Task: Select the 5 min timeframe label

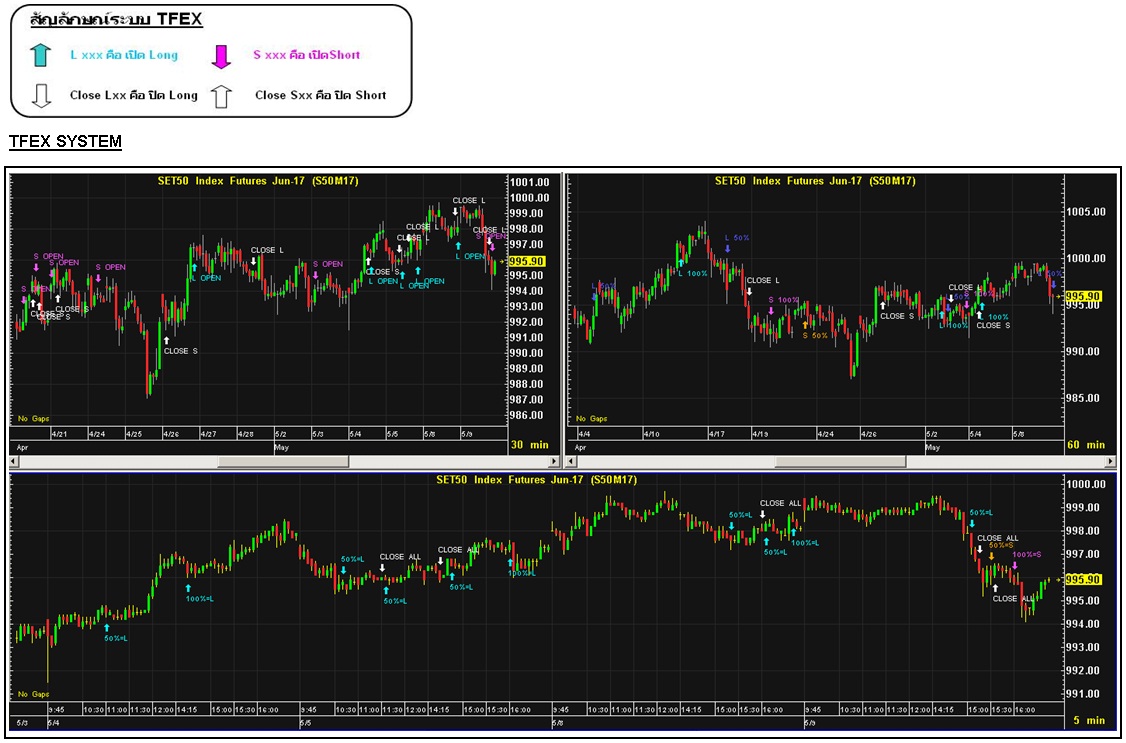Action: pyautogui.click(x=1088, y=720)
